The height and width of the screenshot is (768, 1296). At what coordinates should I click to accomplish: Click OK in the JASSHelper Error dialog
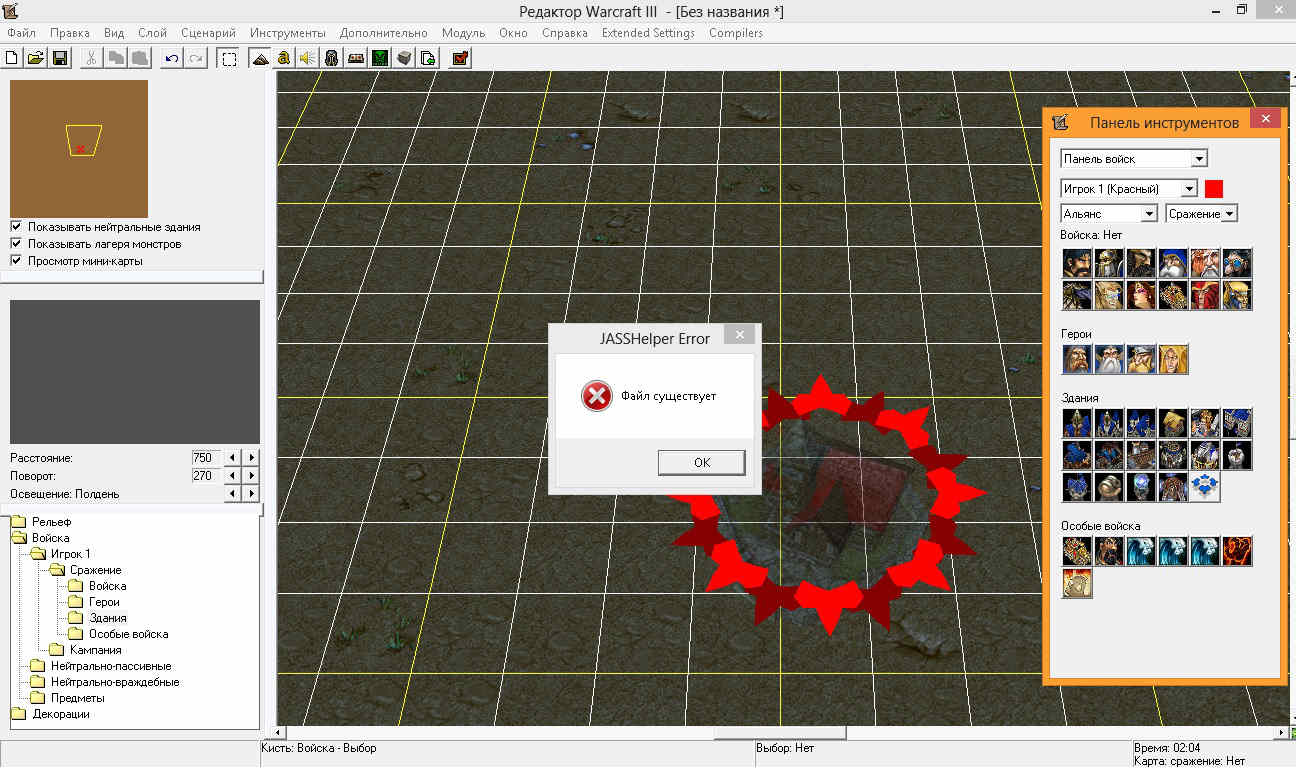click(701, 462)
